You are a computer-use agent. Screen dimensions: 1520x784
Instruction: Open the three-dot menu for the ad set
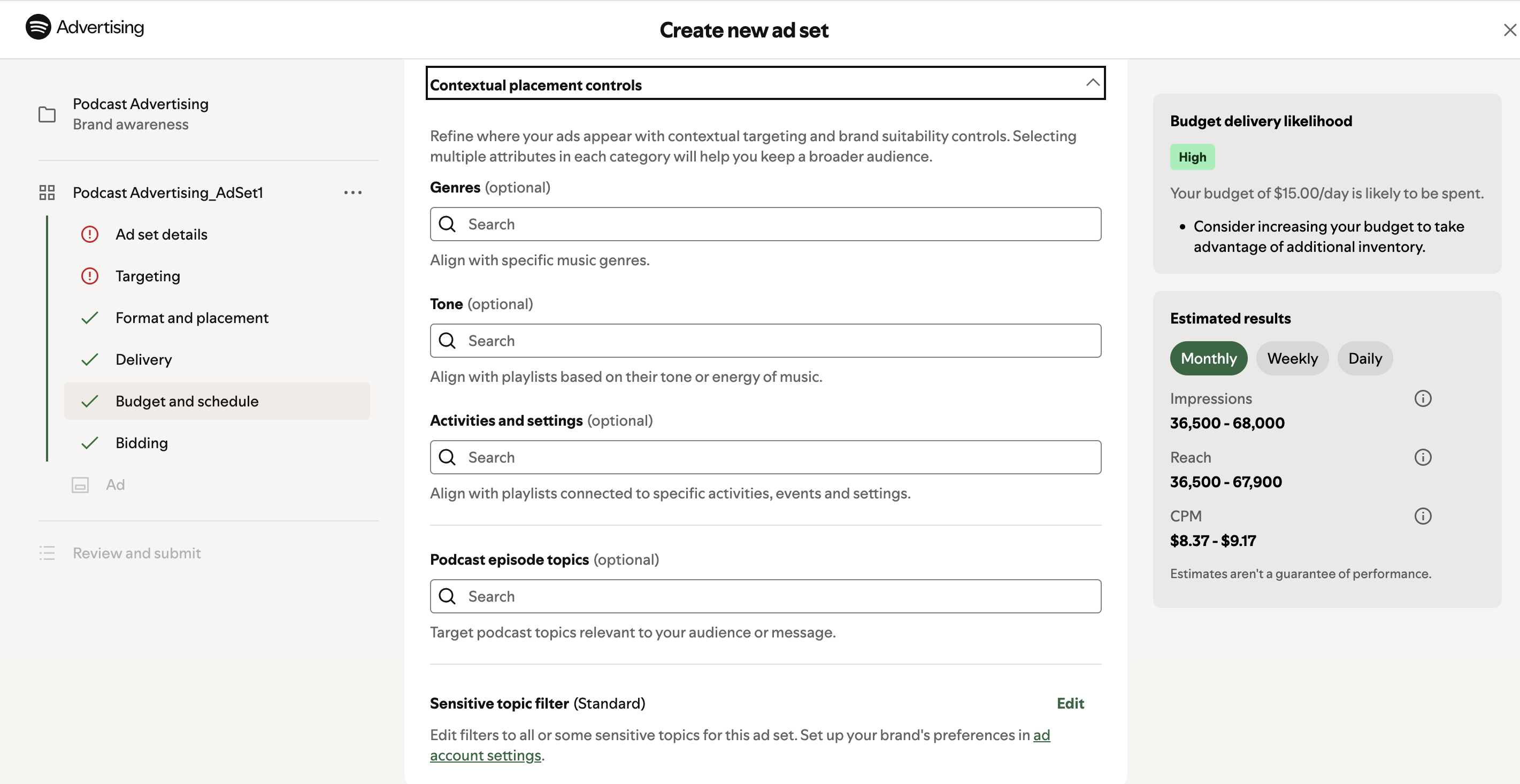(353, 192)
